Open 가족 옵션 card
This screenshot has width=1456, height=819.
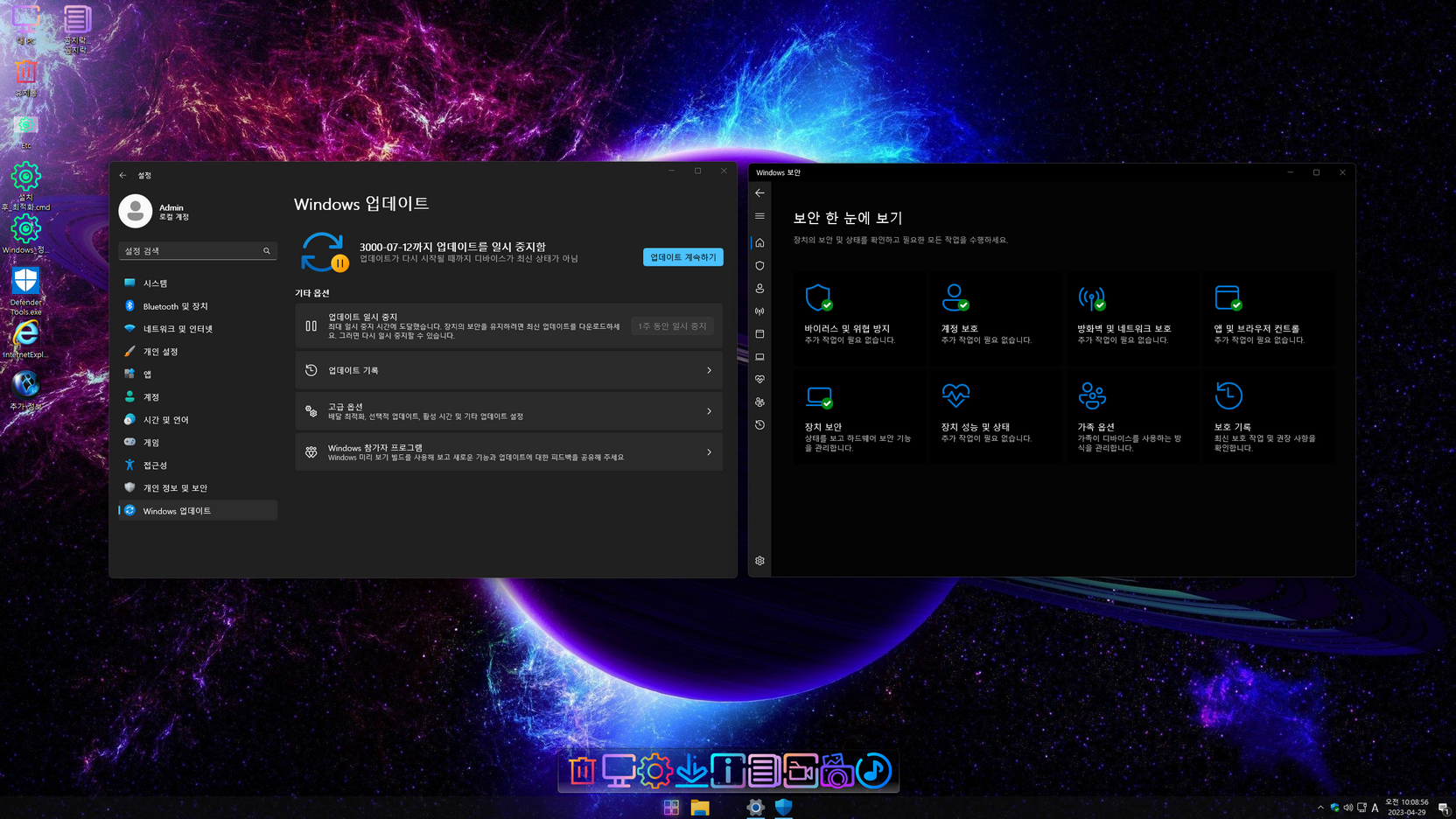coord(1132,417)
